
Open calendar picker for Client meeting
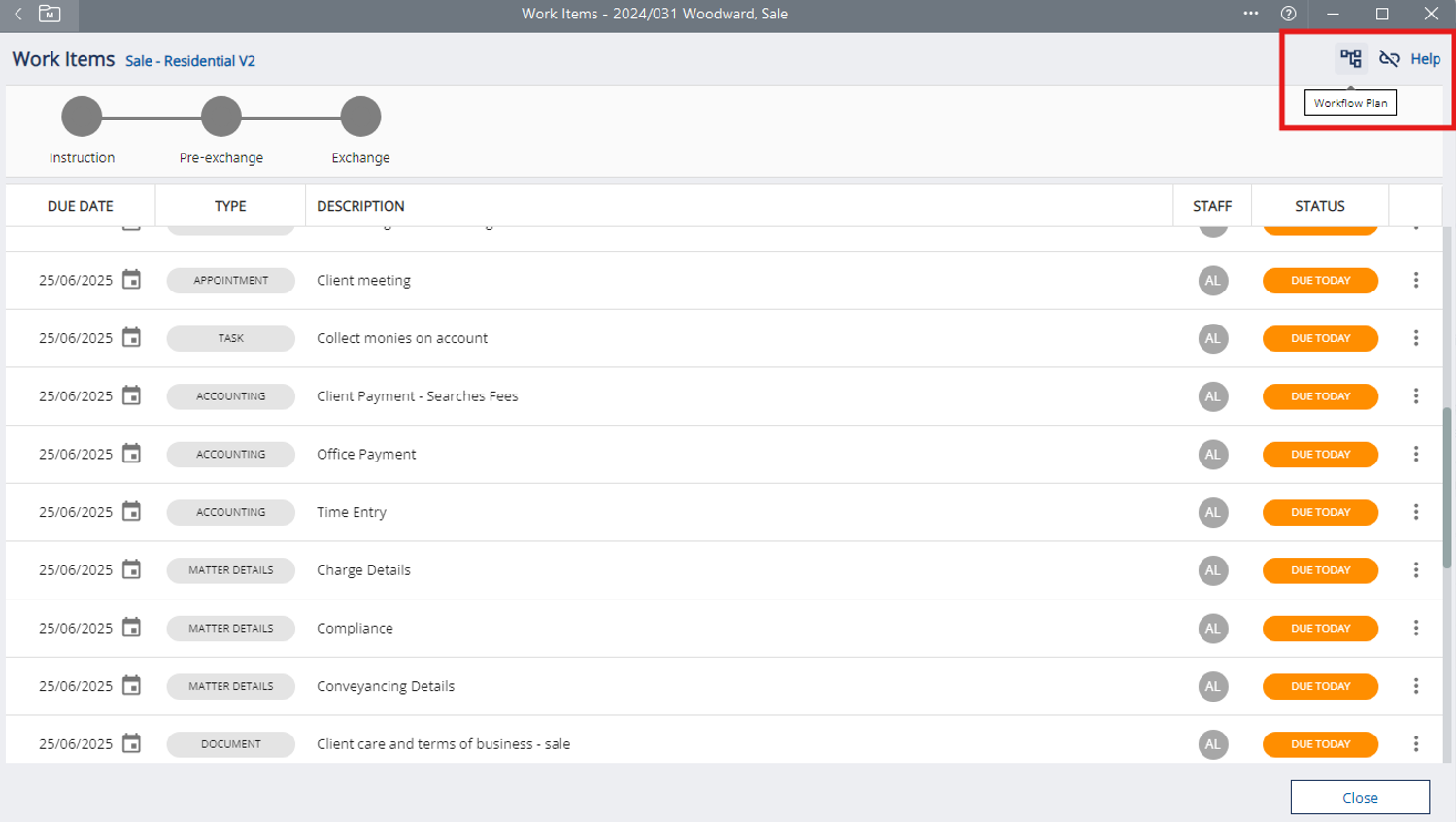coord(131,280)
